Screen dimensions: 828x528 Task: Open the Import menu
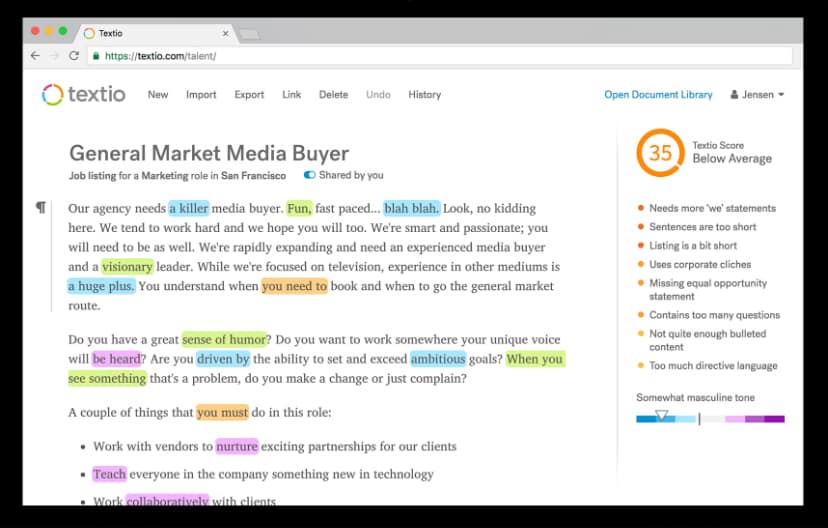tap(201, 95)
